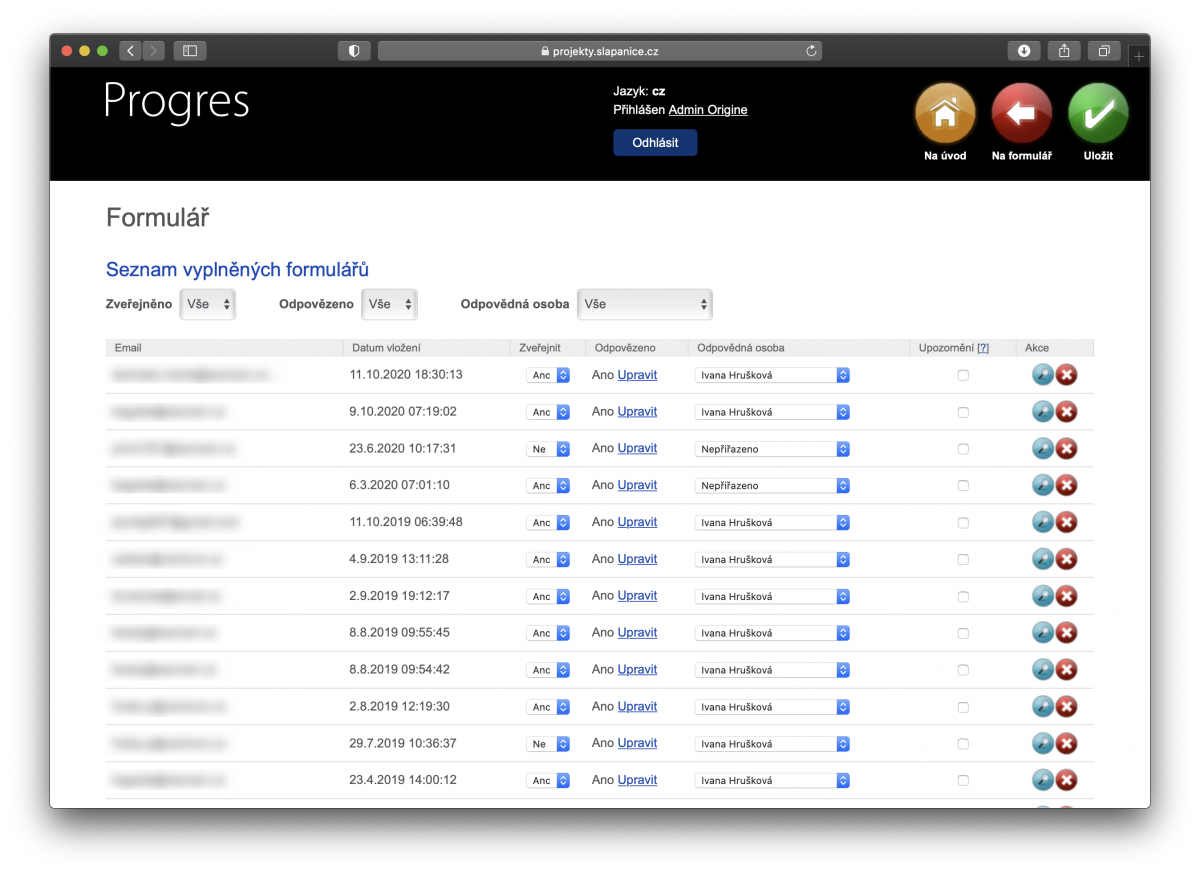Open the Safari share icon
The width and height of the screenshot is (1200, 874).
point(1064,50)
